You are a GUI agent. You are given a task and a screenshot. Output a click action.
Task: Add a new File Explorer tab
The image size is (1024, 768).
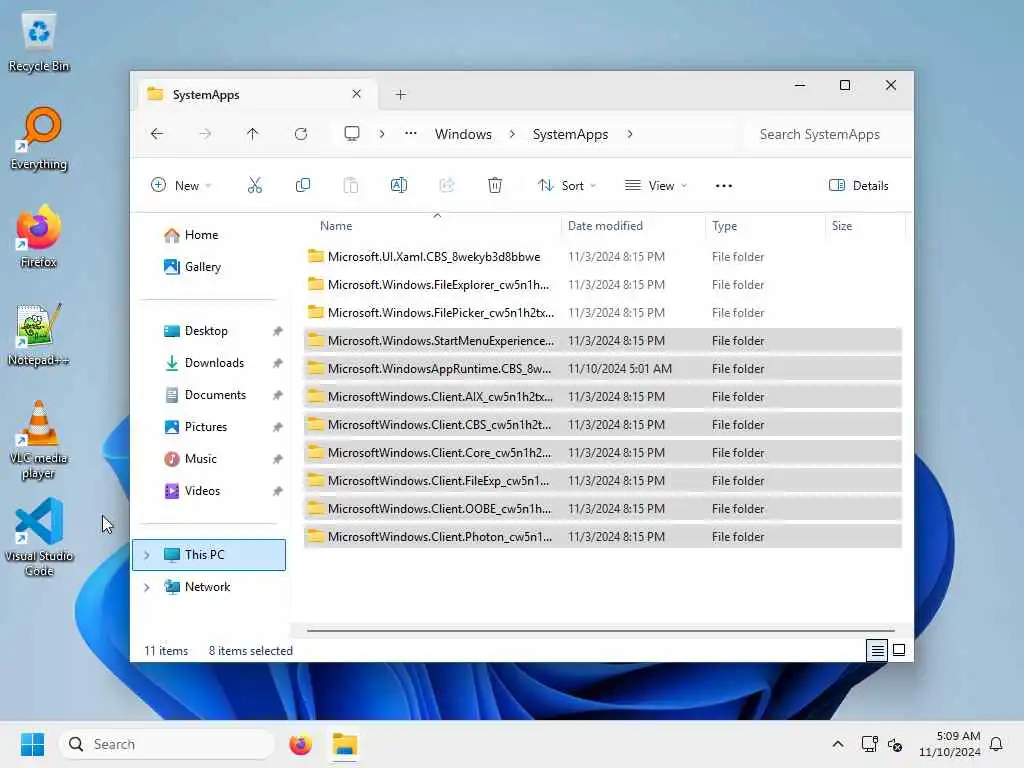pyautogui.click(x=400, y=95)
